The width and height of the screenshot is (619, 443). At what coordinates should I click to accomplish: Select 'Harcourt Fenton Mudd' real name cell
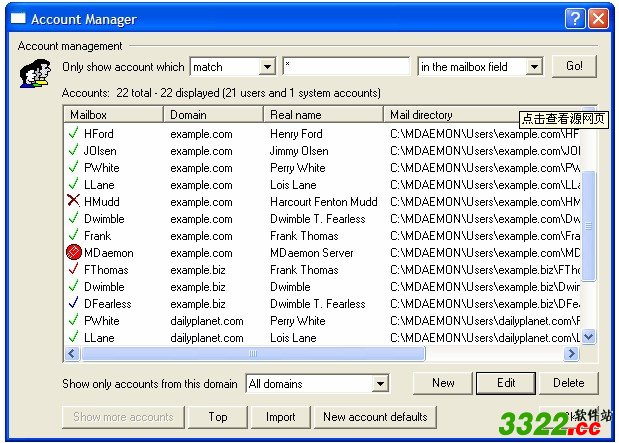point(324,202)
